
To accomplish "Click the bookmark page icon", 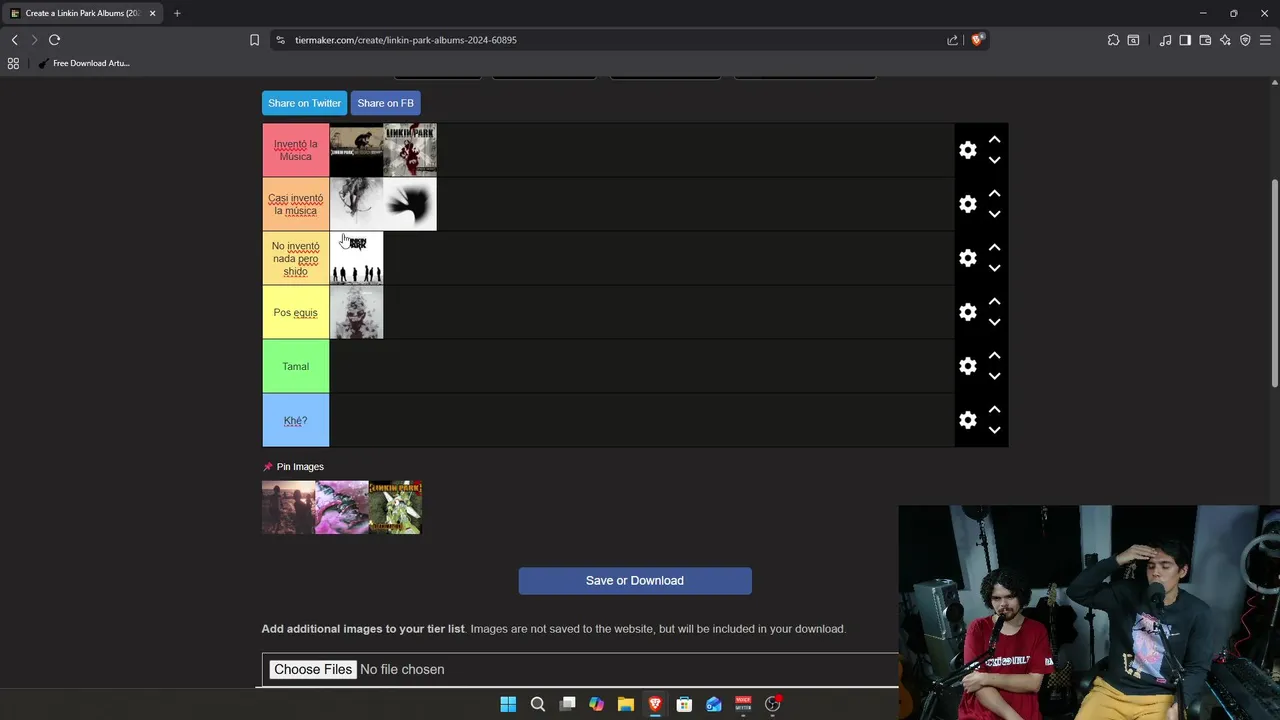I will (x=254, y=40).
